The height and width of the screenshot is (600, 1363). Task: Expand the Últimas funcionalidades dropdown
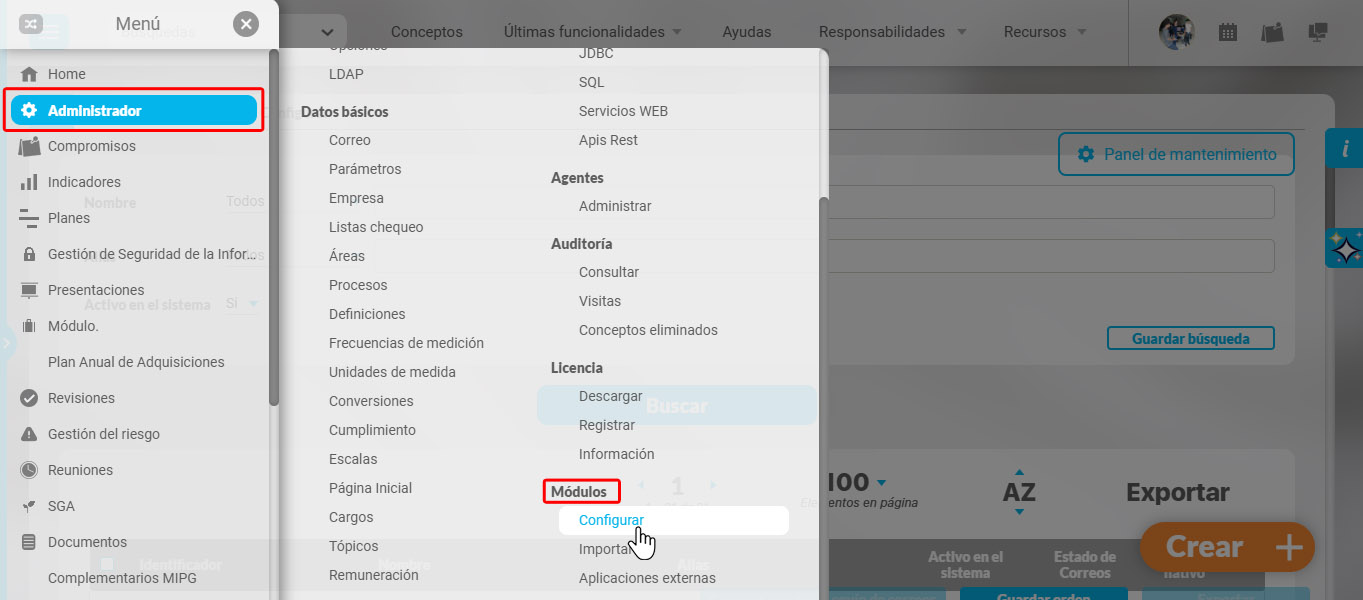pos(593,32)
